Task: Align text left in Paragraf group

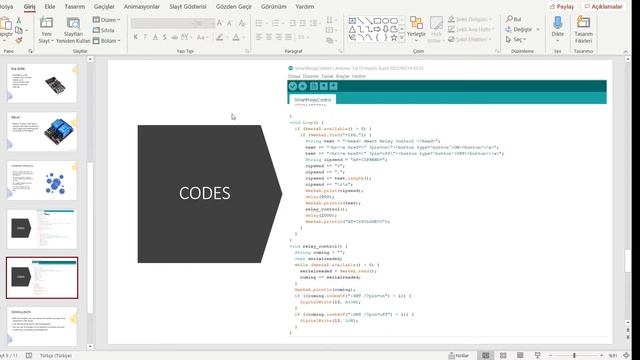Action: click(259, 37)
